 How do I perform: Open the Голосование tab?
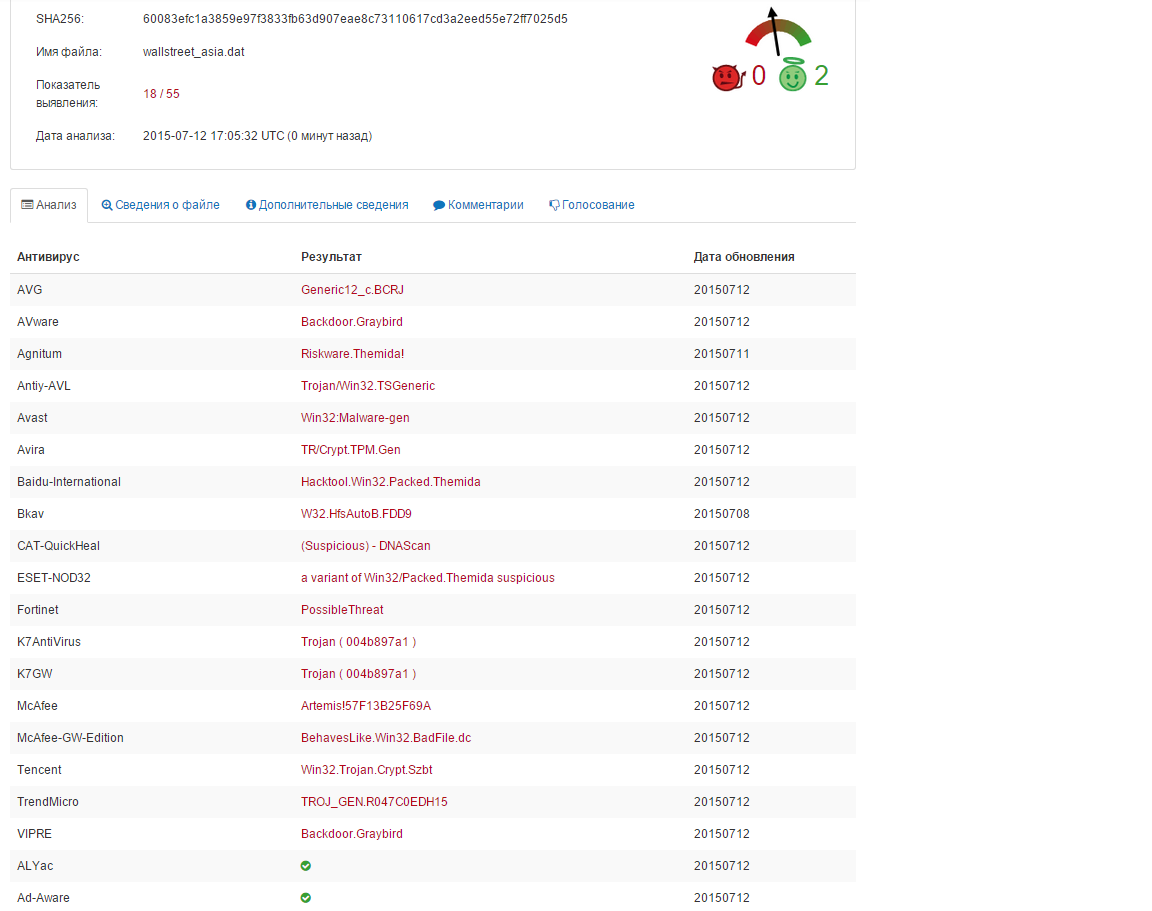click(591, 205)
